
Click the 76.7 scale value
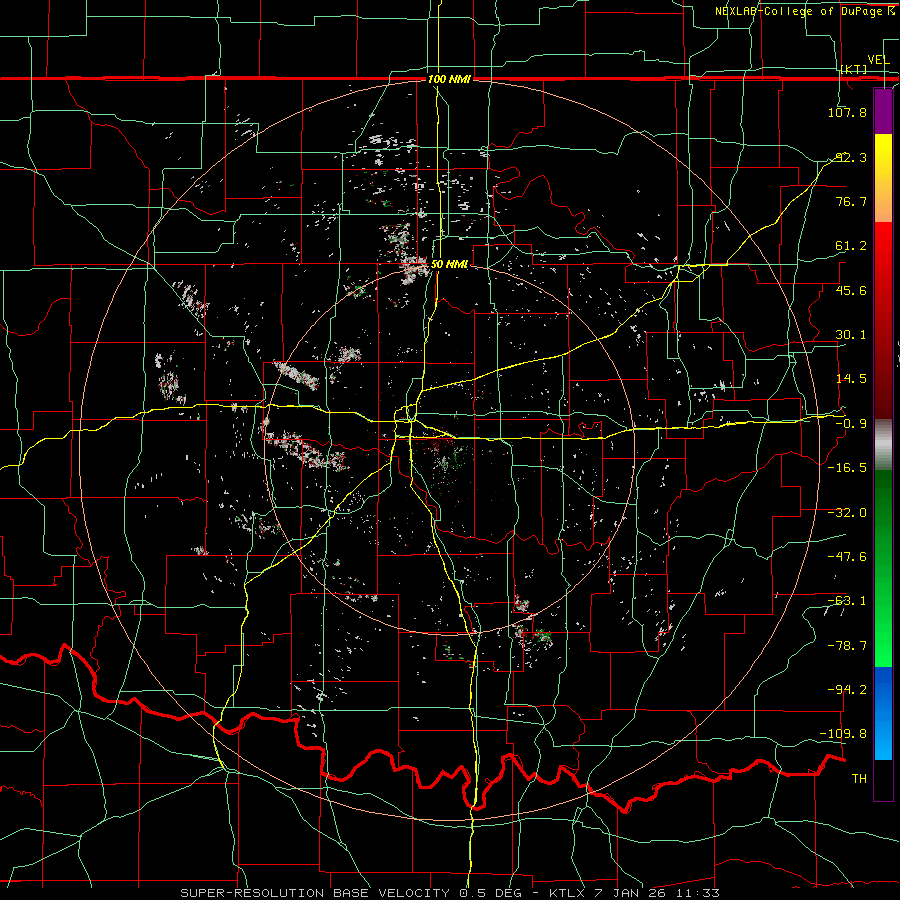(x=850, y=201)
